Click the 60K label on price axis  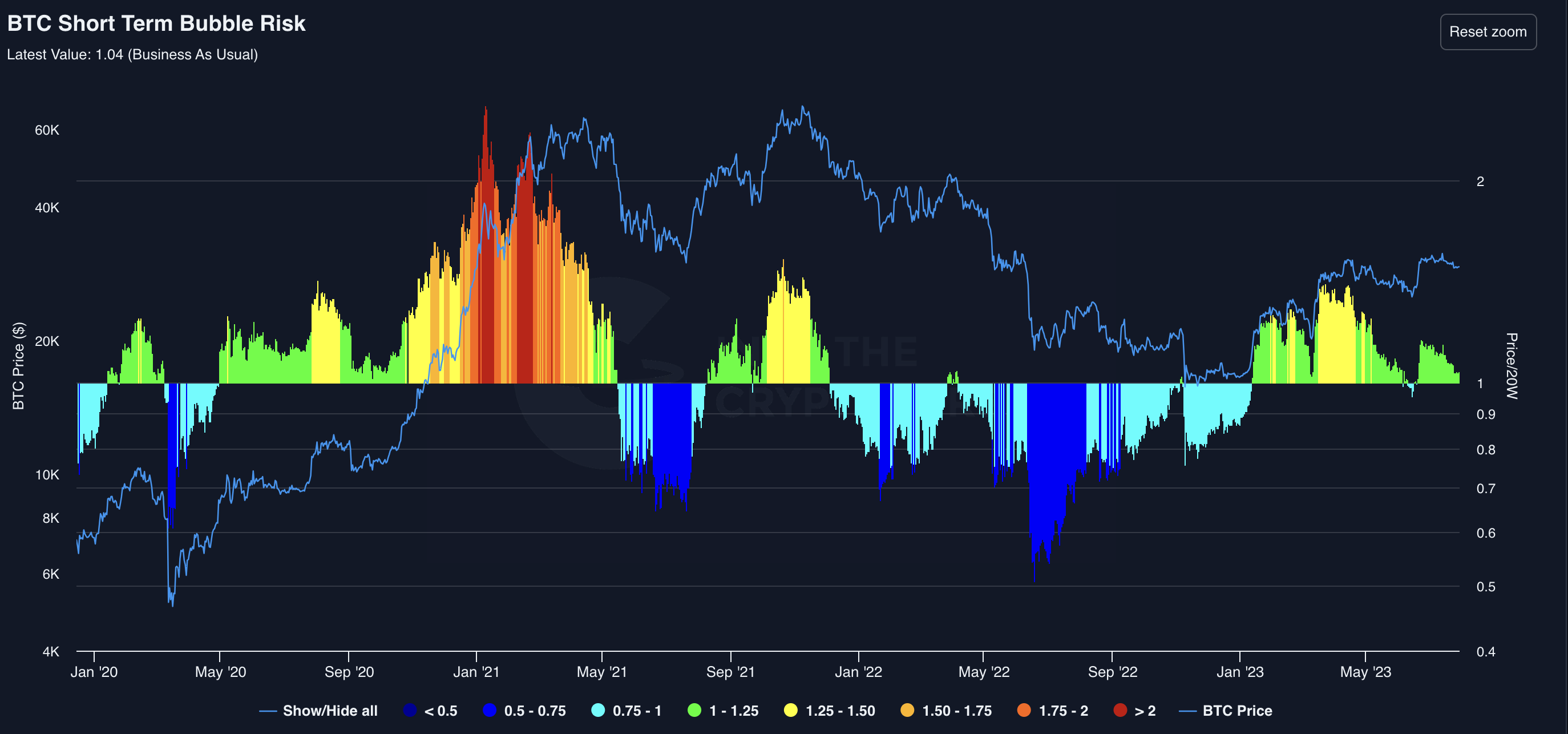click(x=47, y=130)
